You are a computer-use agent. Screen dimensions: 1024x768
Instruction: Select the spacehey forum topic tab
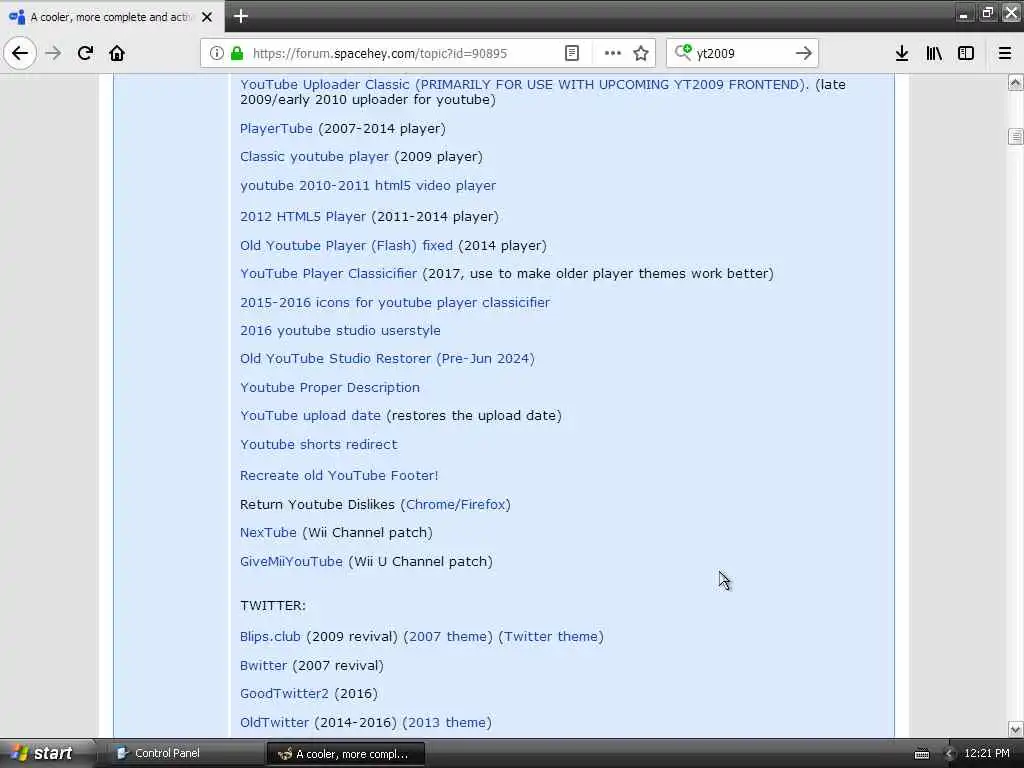[x=111, y=17]
